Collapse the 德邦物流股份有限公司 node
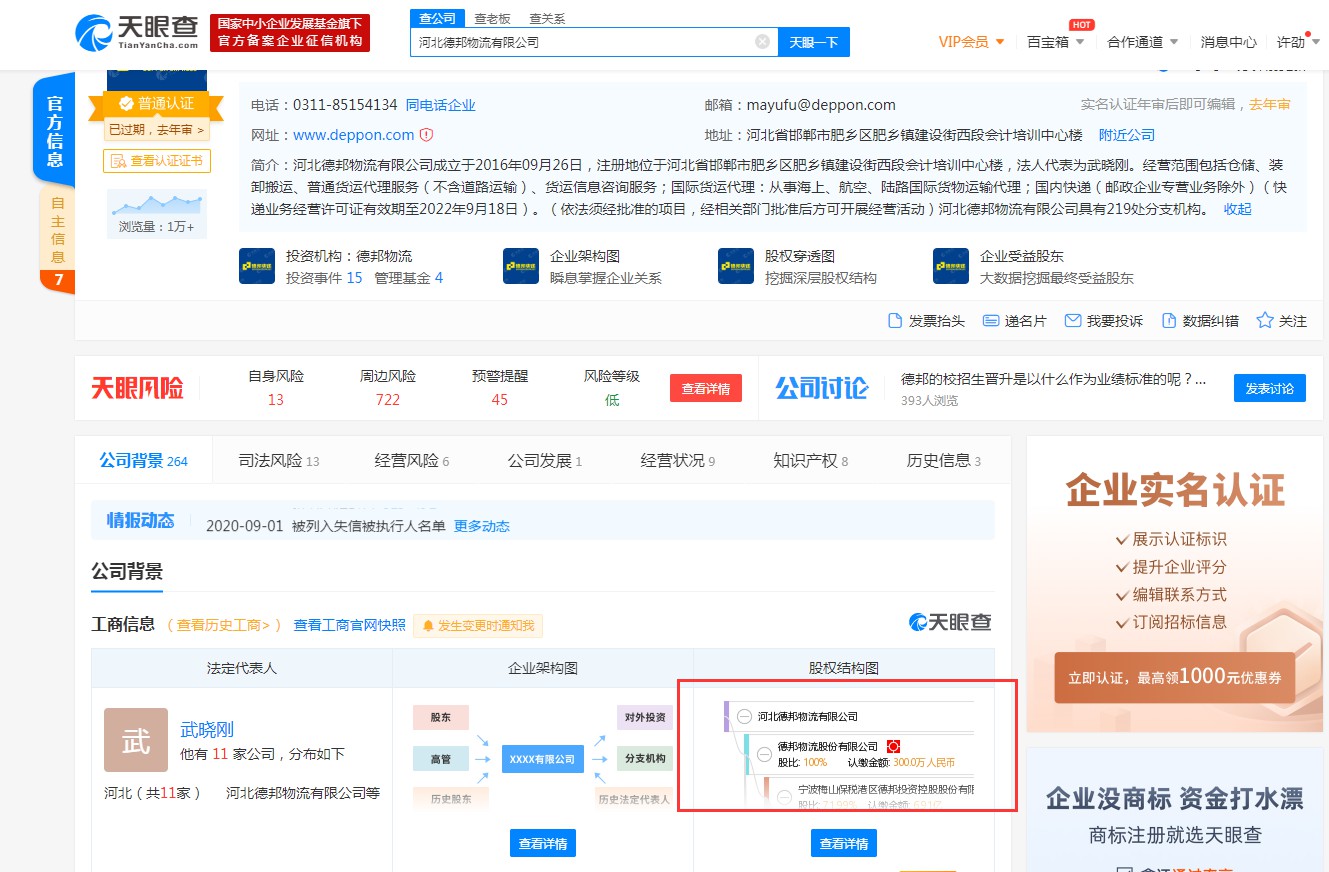Image resolution: width=1329 pixels, height=872 pixels. [764, 754]
